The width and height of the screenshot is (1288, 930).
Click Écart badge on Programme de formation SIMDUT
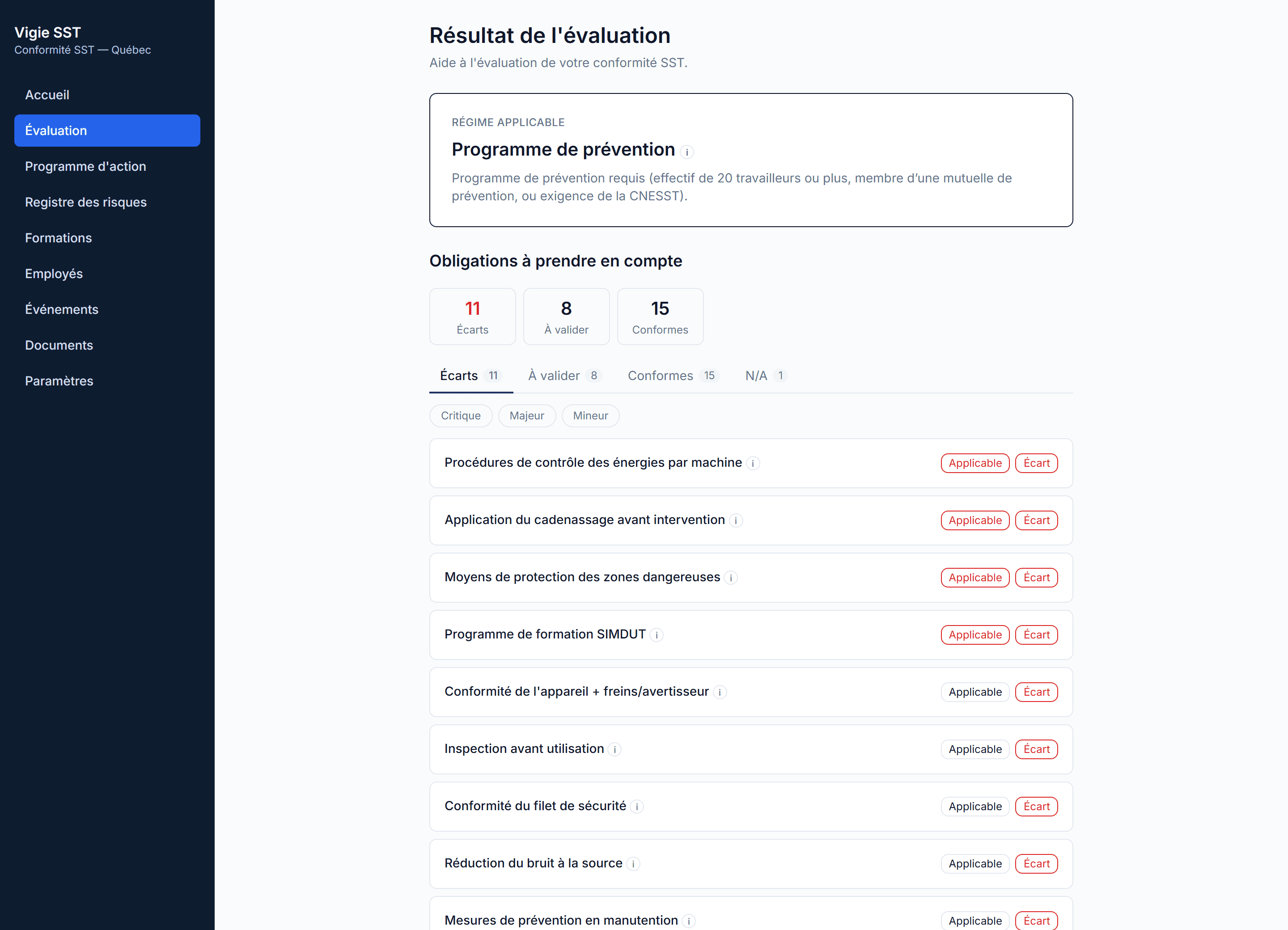point(1036,635)
